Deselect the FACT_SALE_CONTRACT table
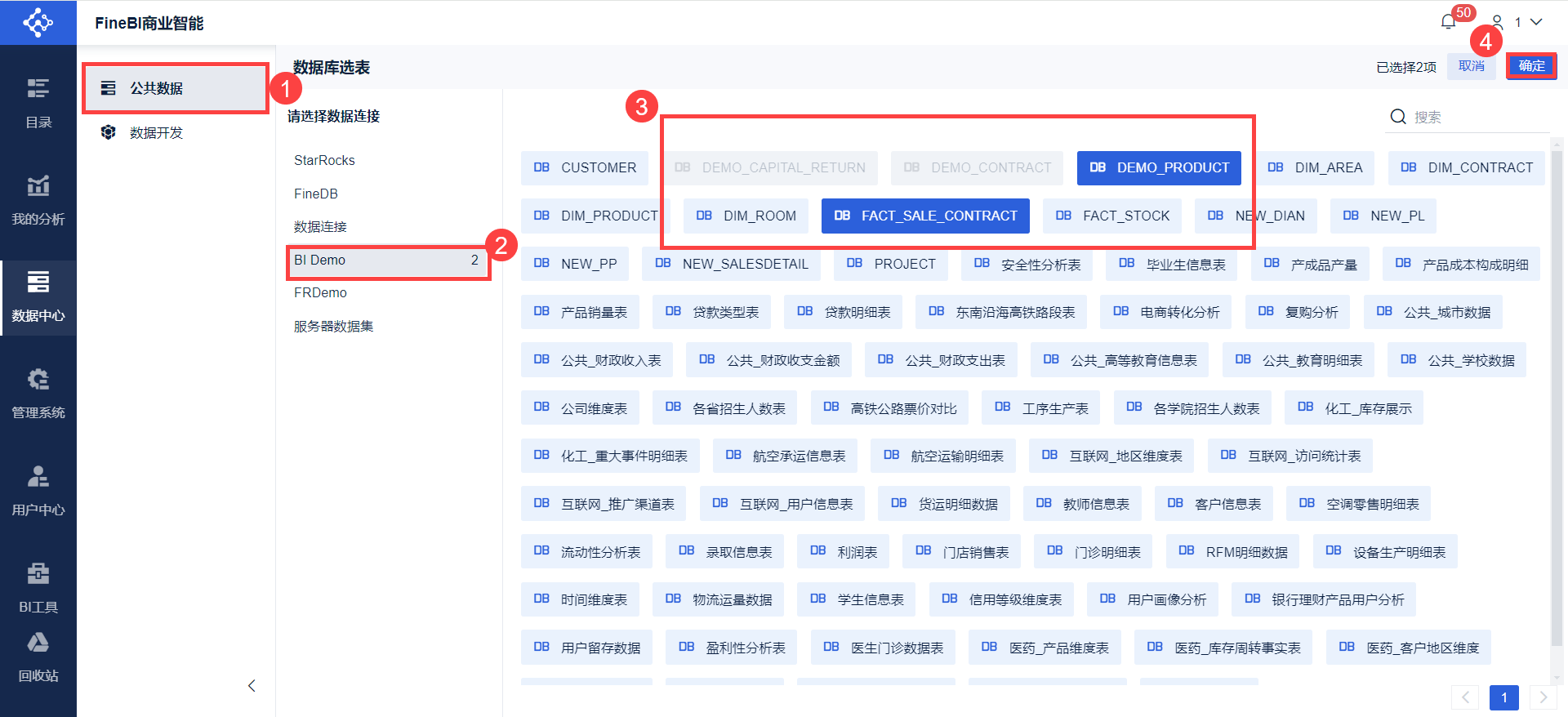 point(925,216)
